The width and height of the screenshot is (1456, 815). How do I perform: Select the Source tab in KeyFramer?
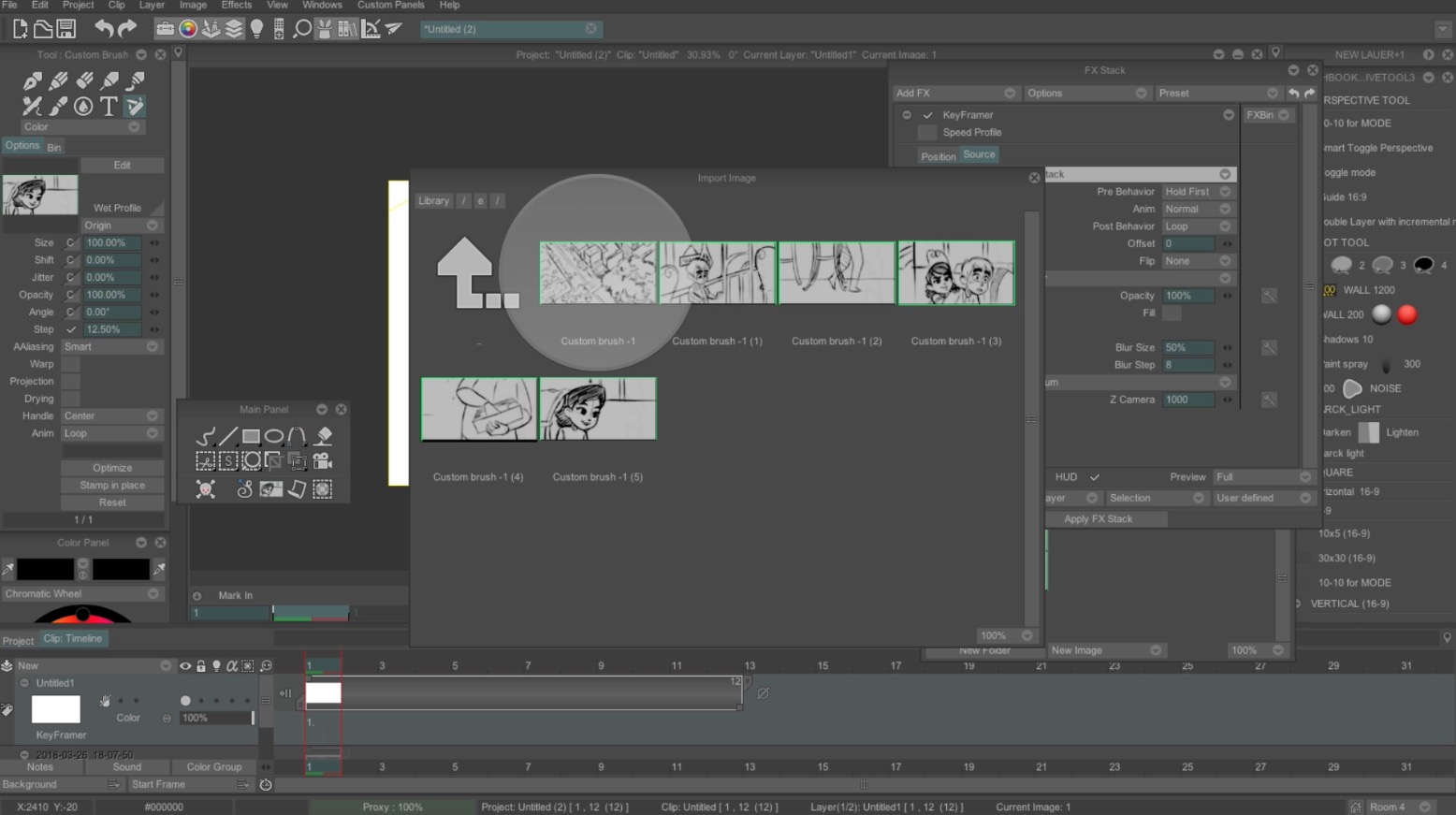[x=979, y=155]
